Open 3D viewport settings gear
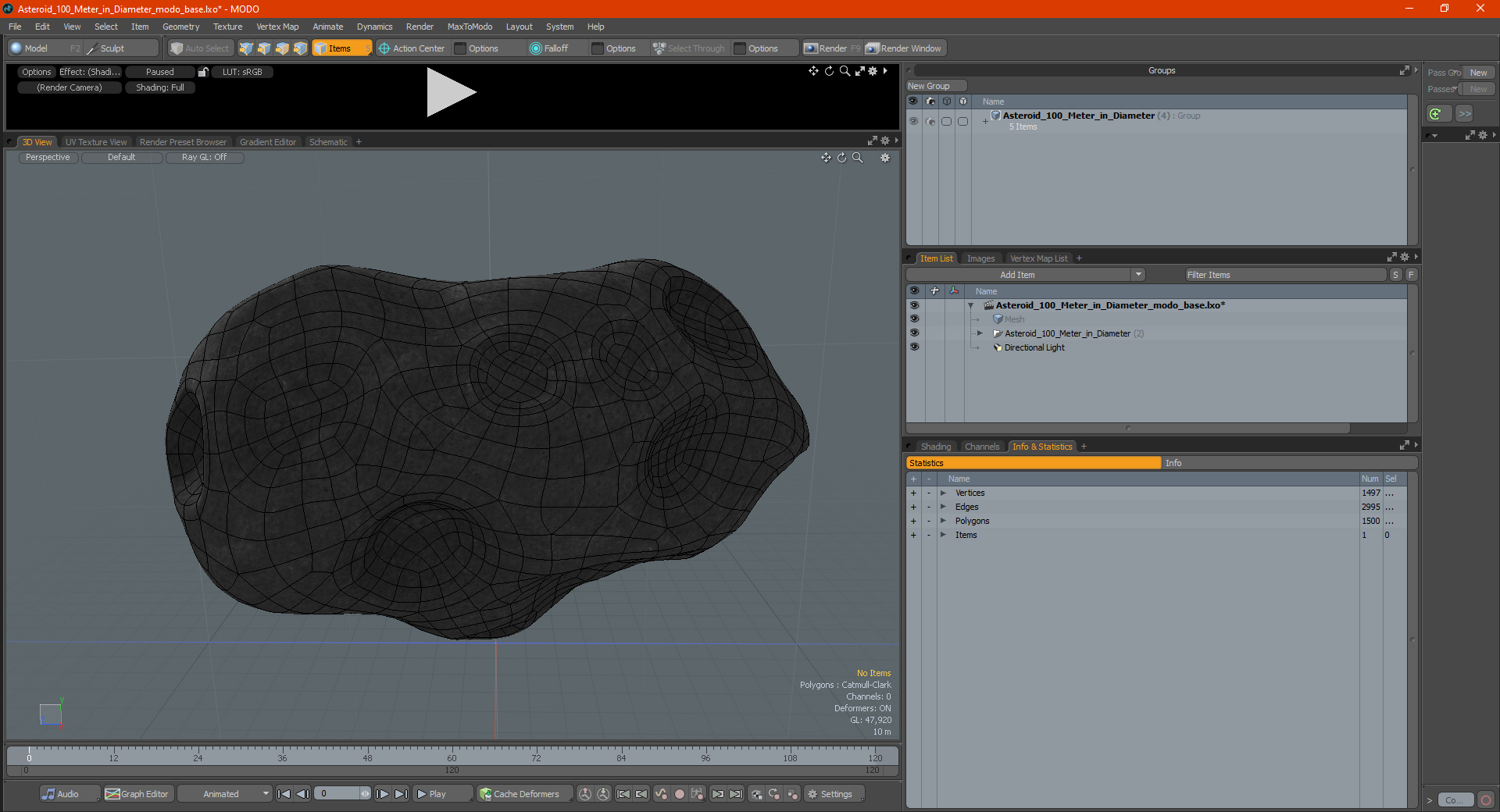This screenshot has height=812, width=1500. (x=885, y=158)
